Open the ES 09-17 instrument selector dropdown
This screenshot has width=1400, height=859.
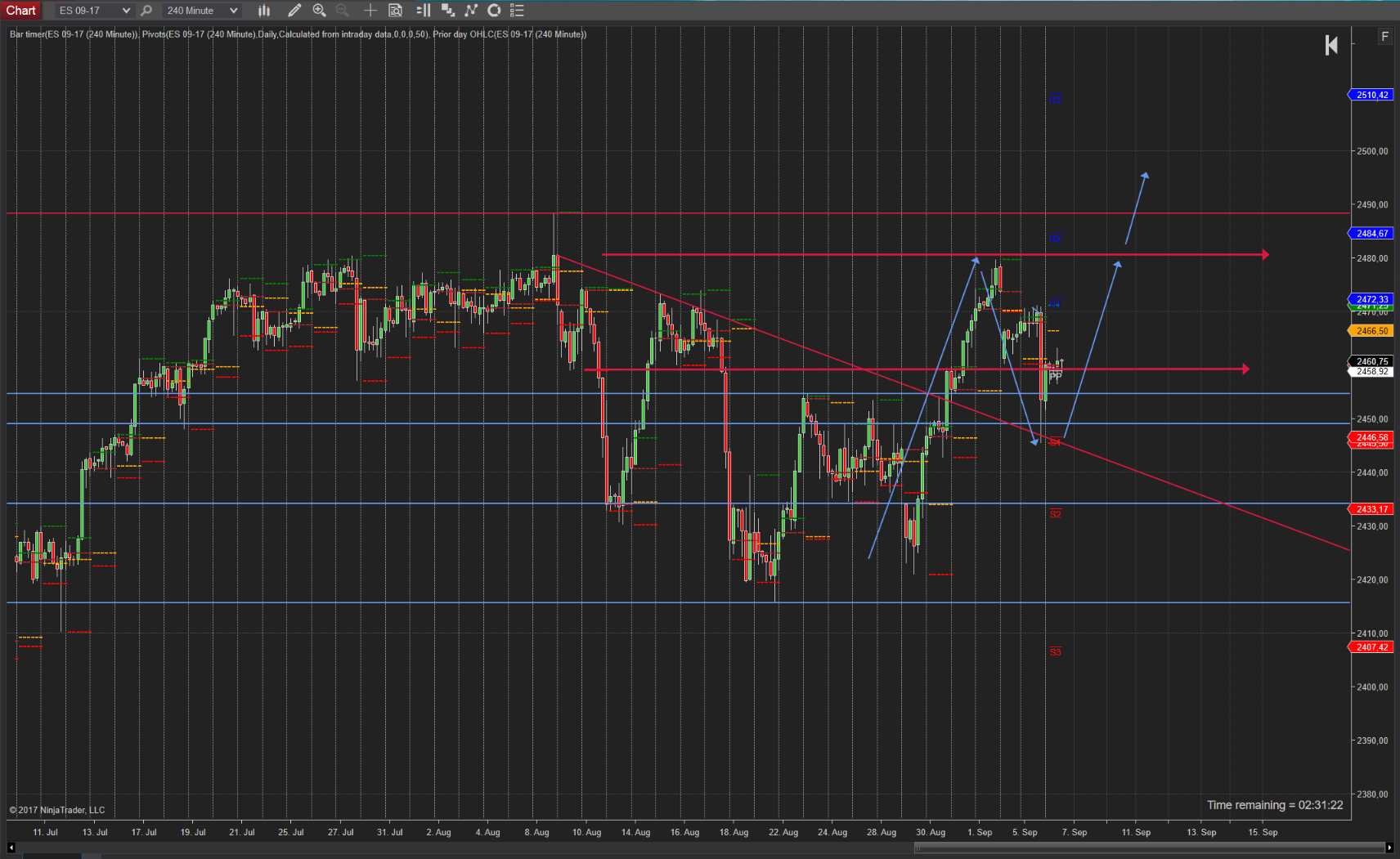tap(93, 11)
